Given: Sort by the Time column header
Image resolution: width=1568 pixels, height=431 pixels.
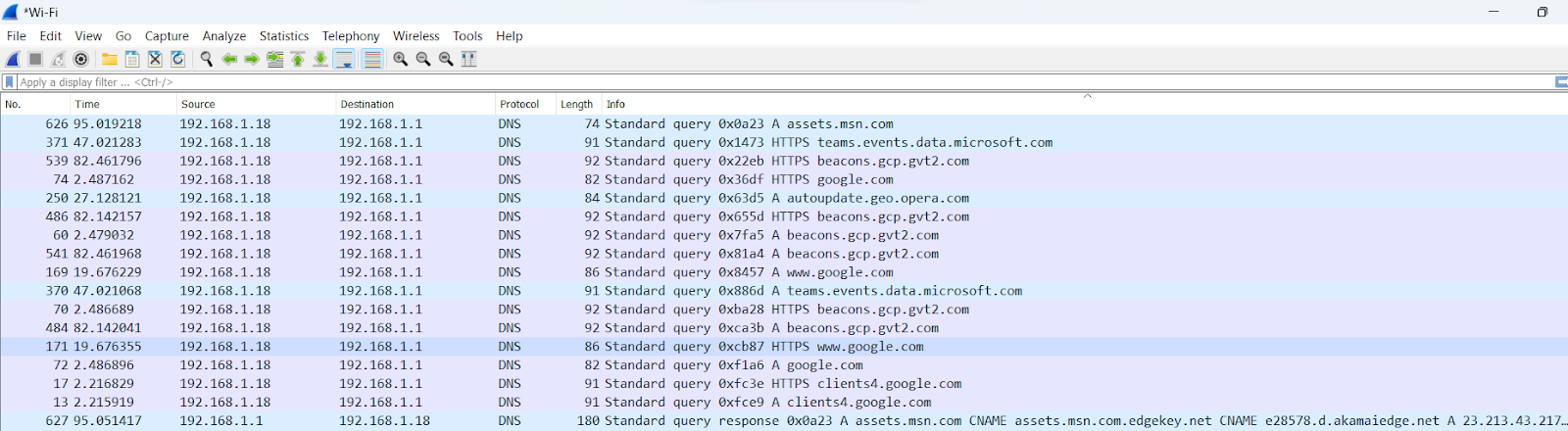Looking at the screenshot, I should [124, 104].
